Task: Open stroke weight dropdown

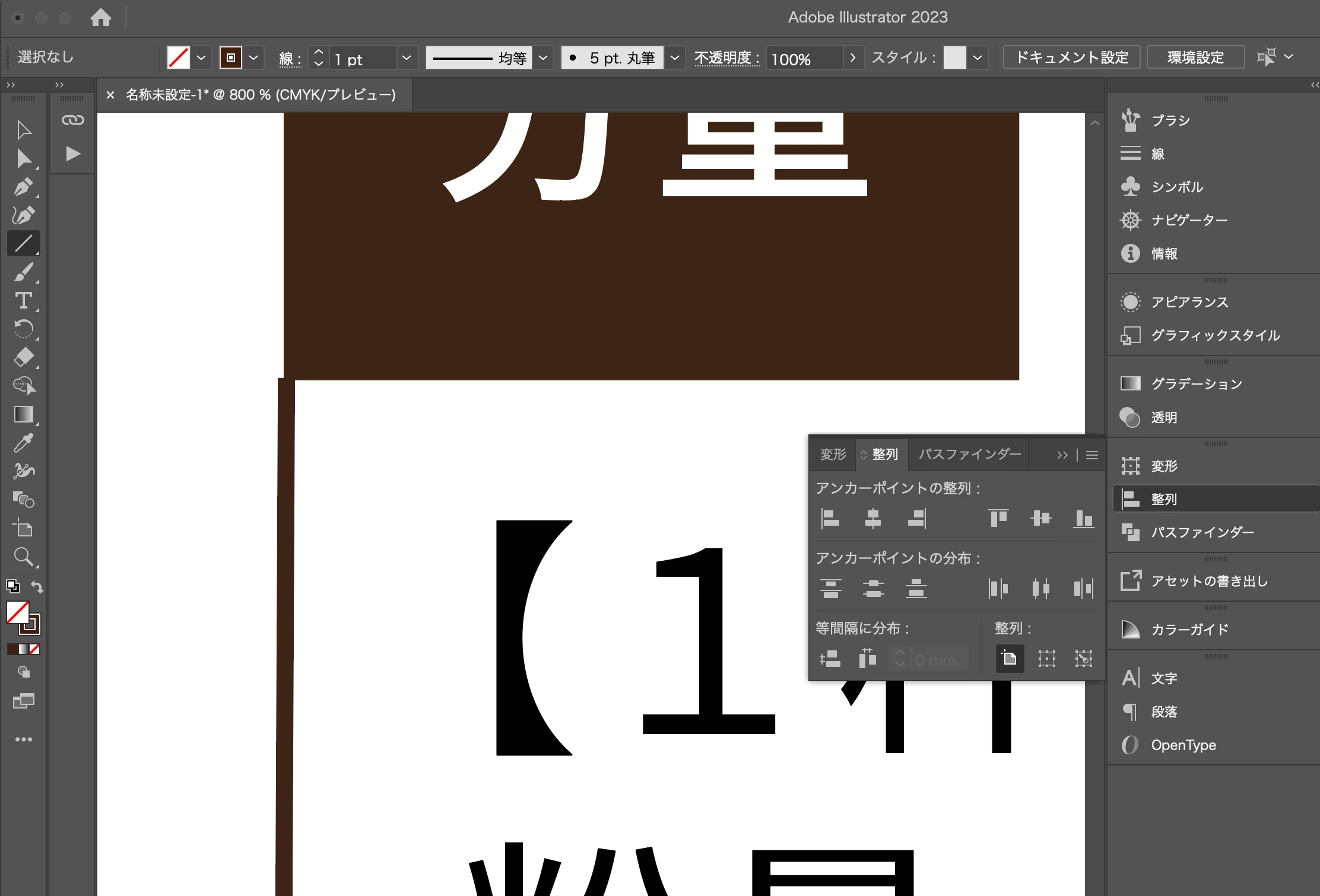Action: [x=406, y=58]
